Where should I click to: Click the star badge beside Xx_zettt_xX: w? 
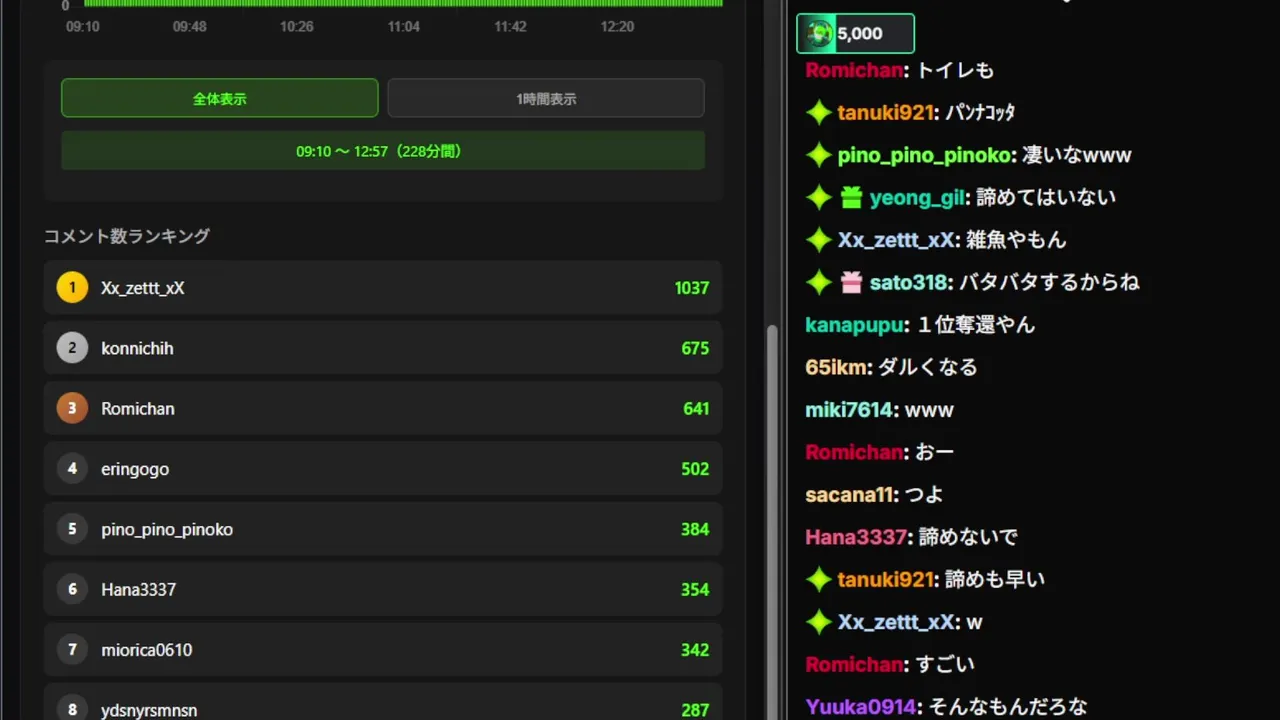tap(819, 622)
